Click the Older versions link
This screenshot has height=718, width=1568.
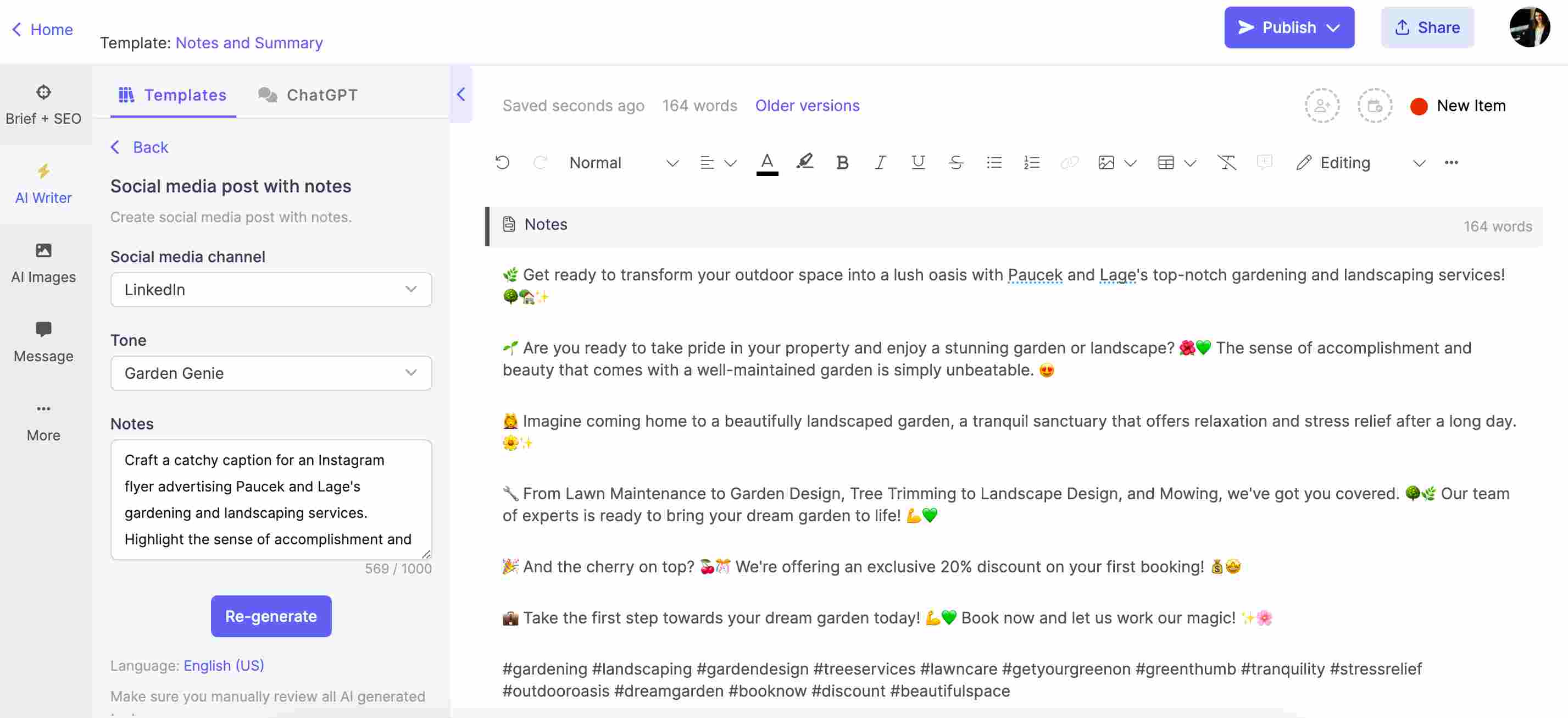(806, 104)
